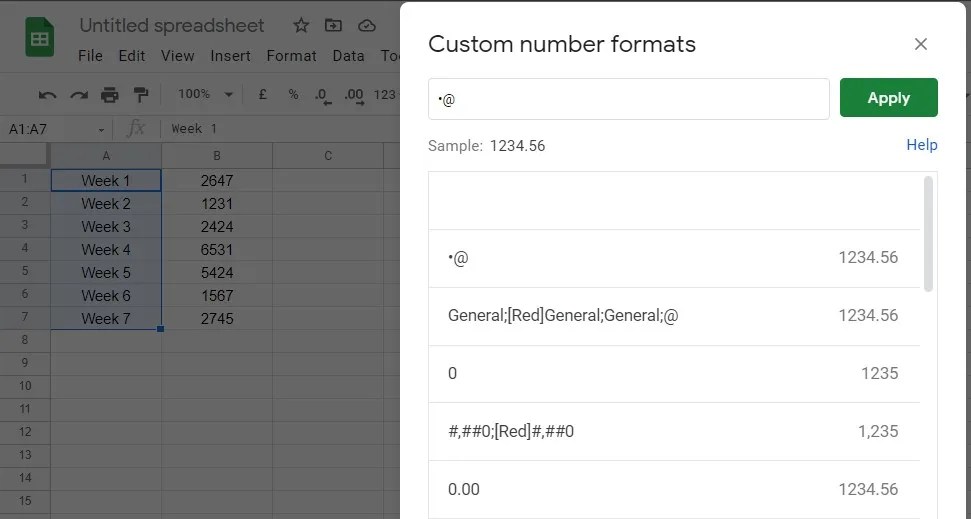Select cell with value 1567

[x=217, y=295]
